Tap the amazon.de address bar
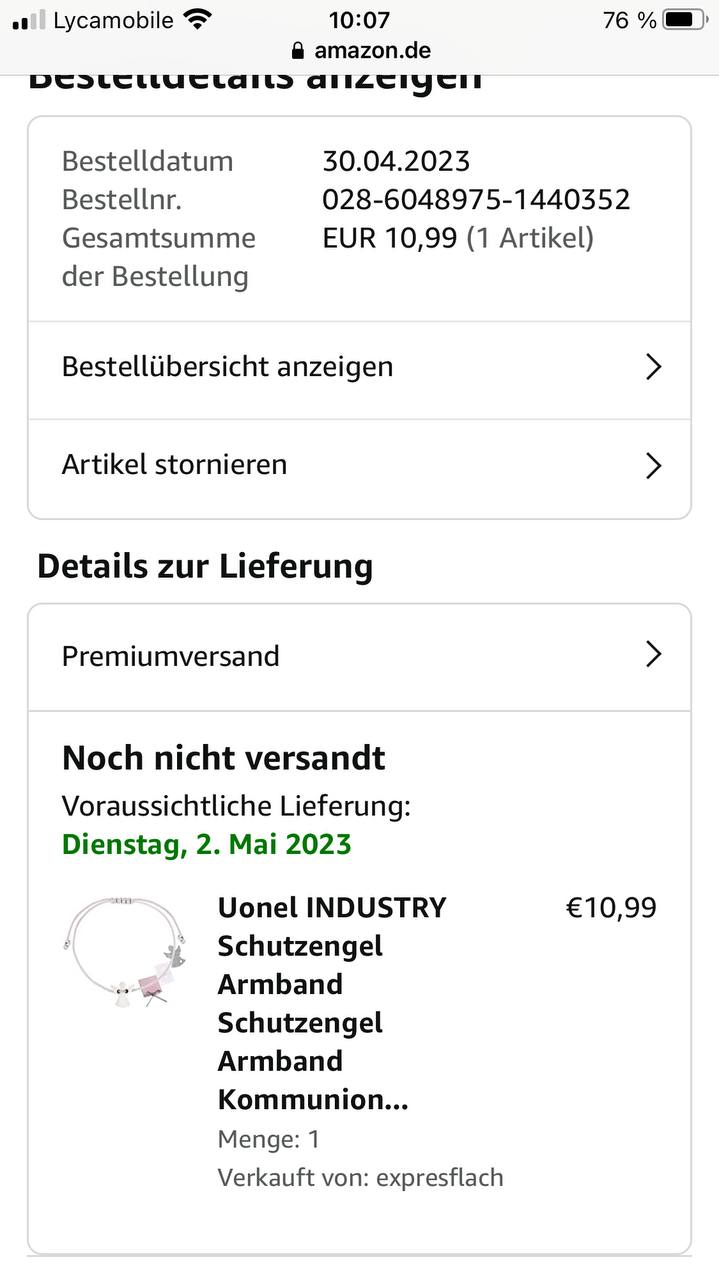The height and width of the screenshot is (1280, 719). (360, 50)
